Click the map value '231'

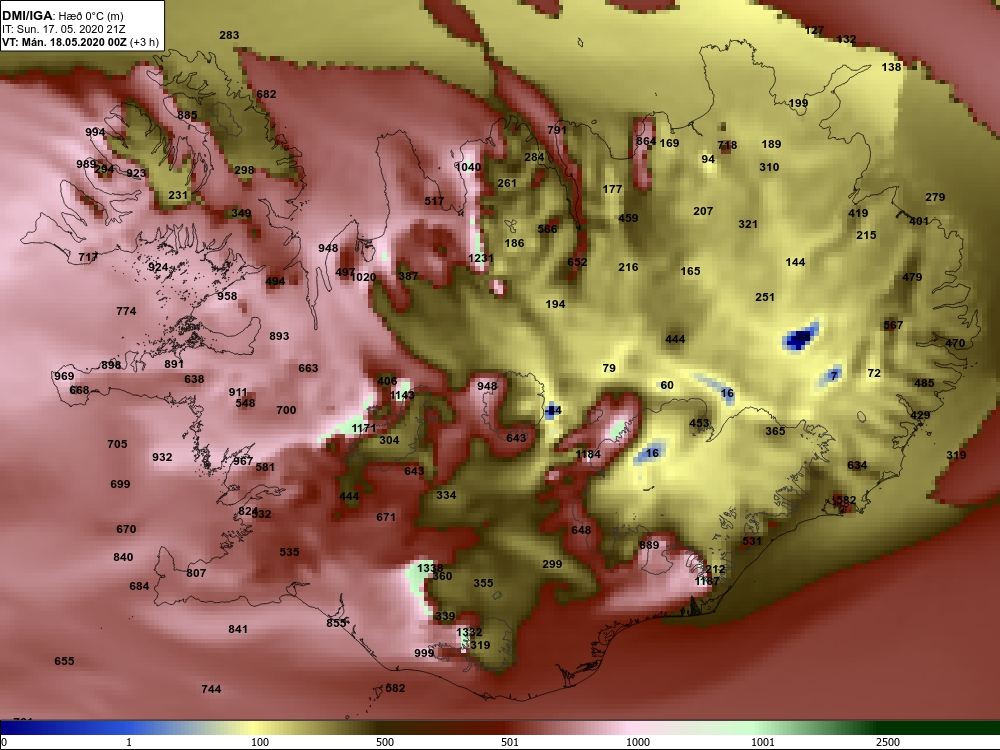[x=178, y=195]
